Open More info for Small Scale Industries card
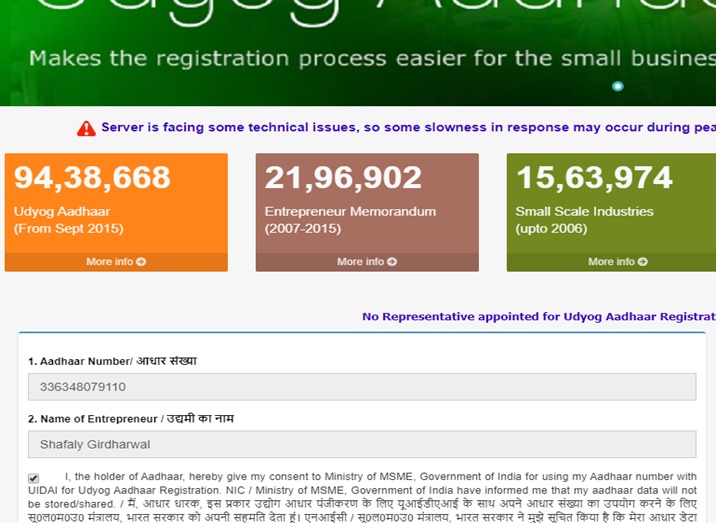The width and height of the screenshot is (716, 523). (x=612, y=262)
